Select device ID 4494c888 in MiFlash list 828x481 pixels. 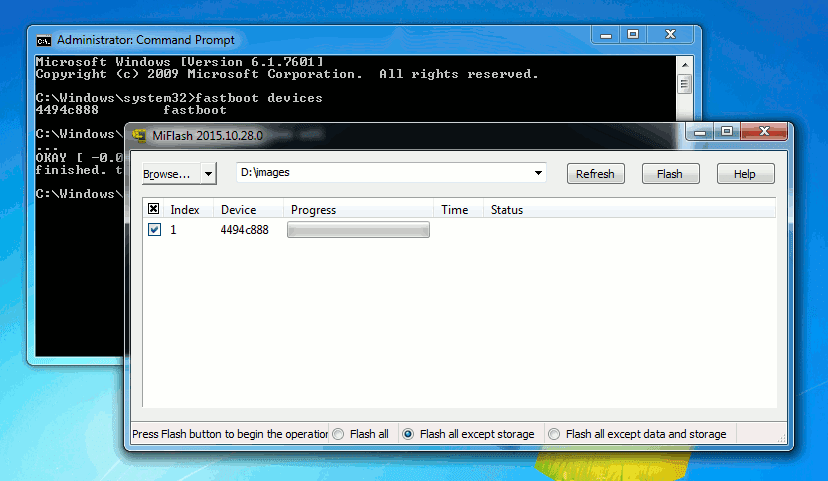coord(244,230)
